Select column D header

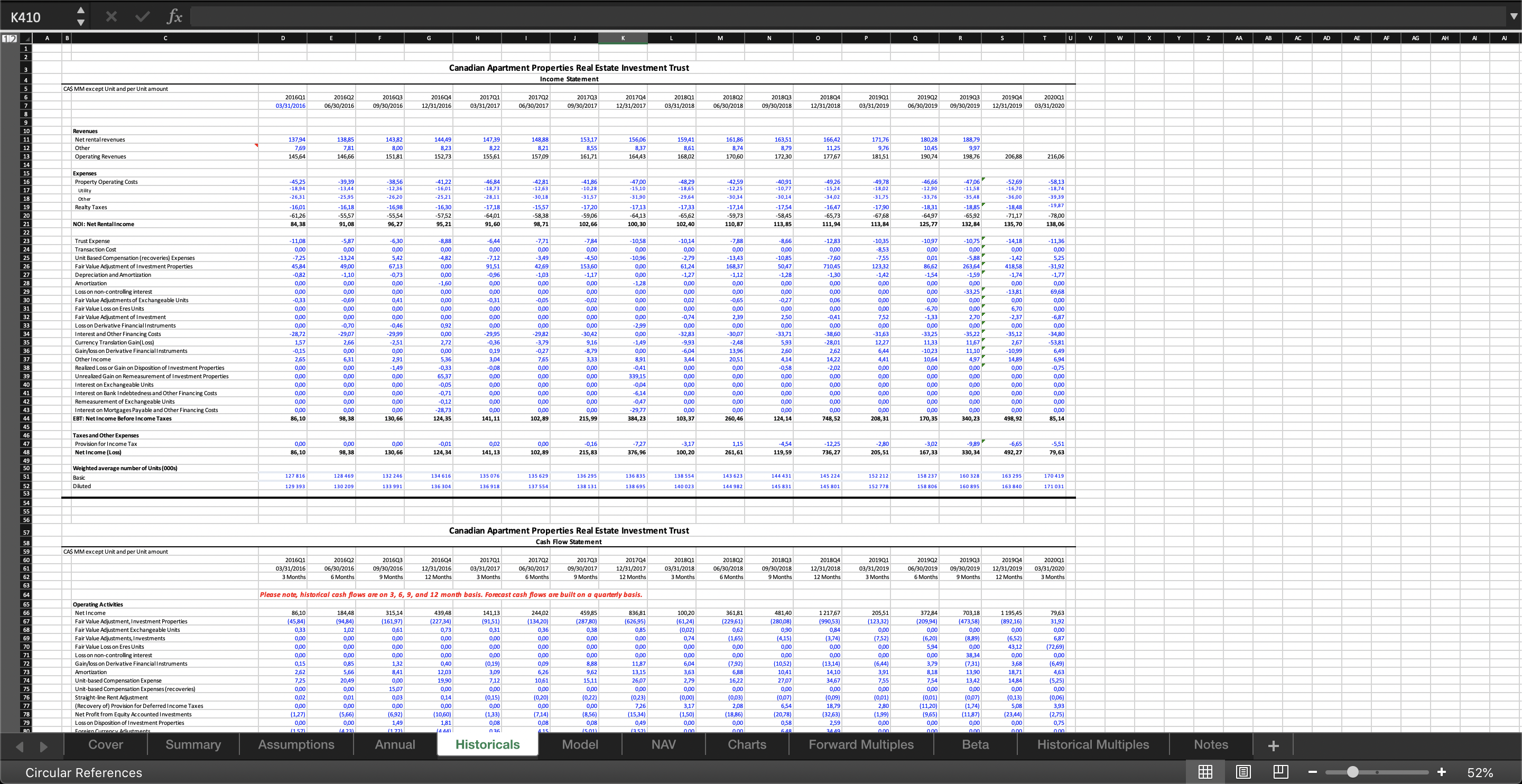(x=283, y=39)
